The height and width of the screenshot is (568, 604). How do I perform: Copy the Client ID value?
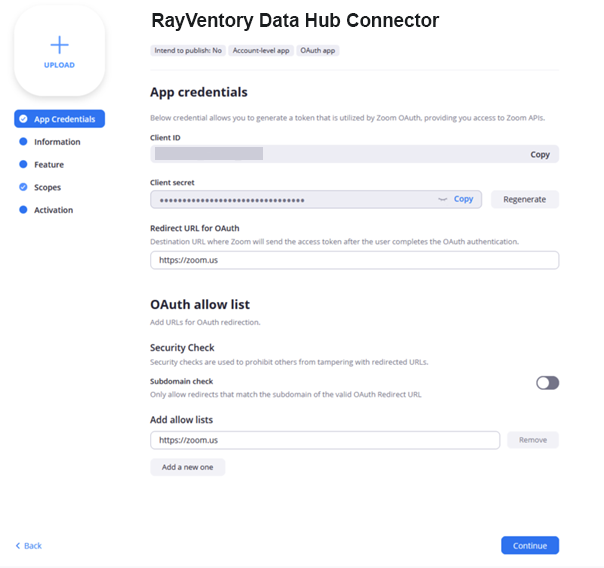(x=540, y=155)
